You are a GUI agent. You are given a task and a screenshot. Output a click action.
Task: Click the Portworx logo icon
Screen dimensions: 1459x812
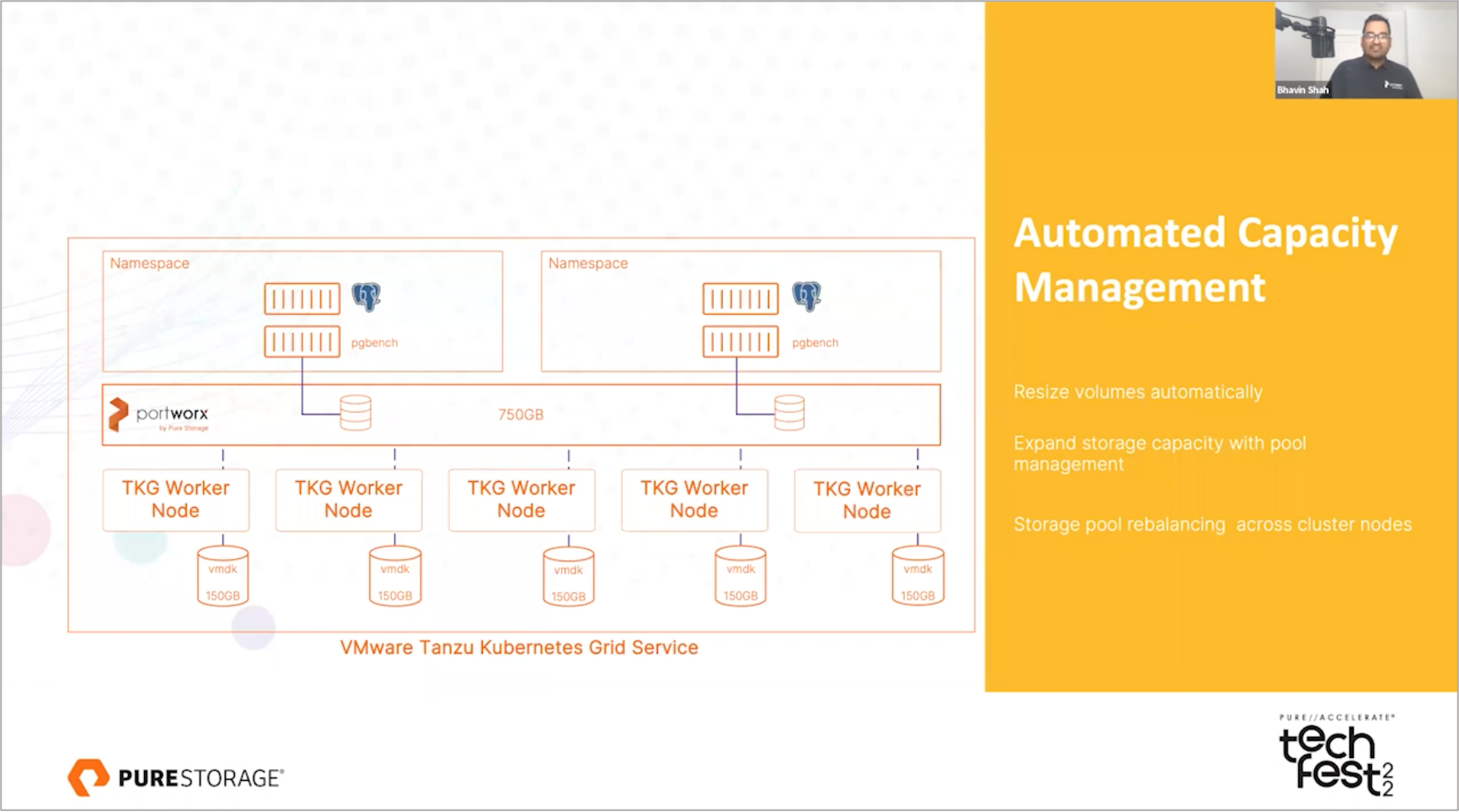(118, 414)
